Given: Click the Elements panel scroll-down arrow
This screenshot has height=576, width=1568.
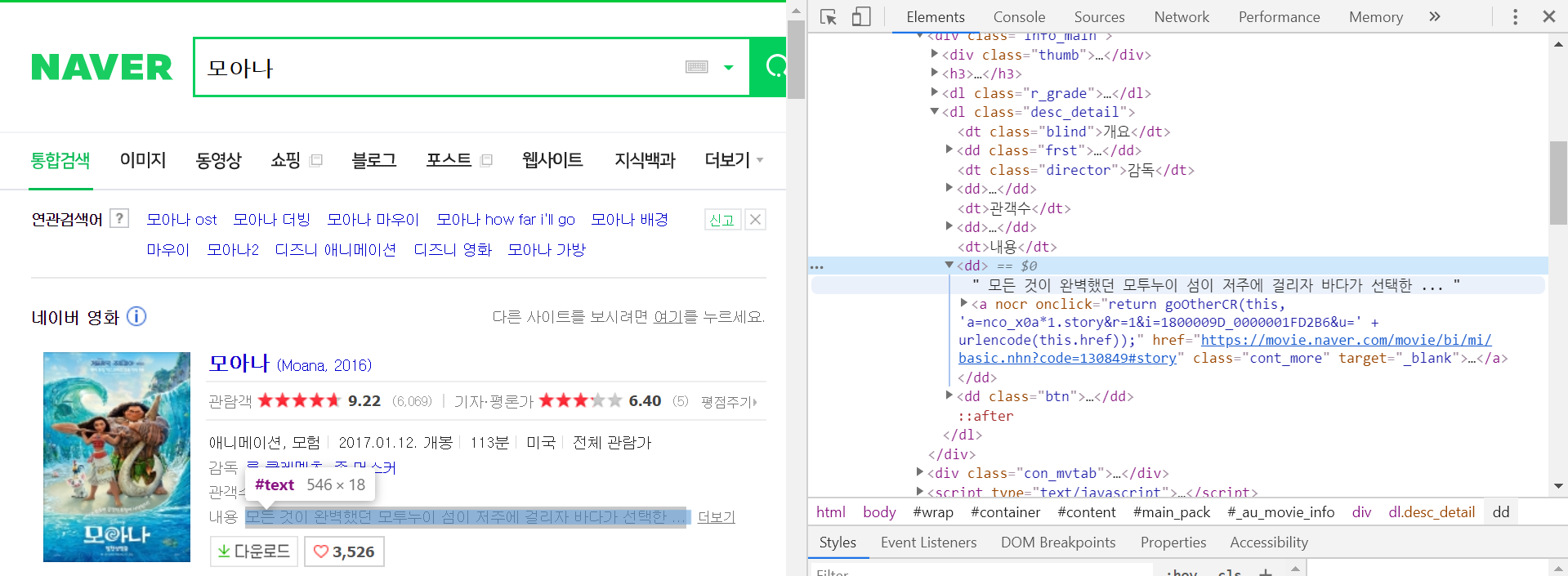Looking at the screenshot, I should click(1558, 486).
